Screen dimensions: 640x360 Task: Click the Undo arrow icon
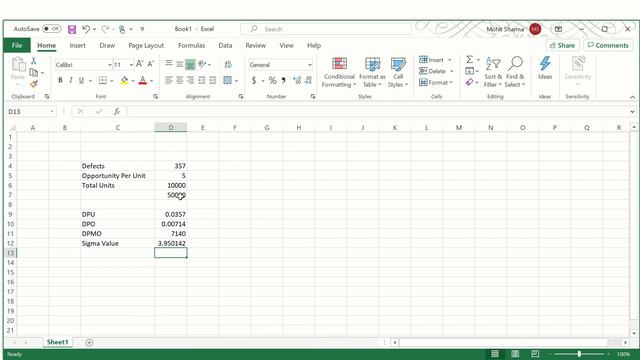(86, 29)
